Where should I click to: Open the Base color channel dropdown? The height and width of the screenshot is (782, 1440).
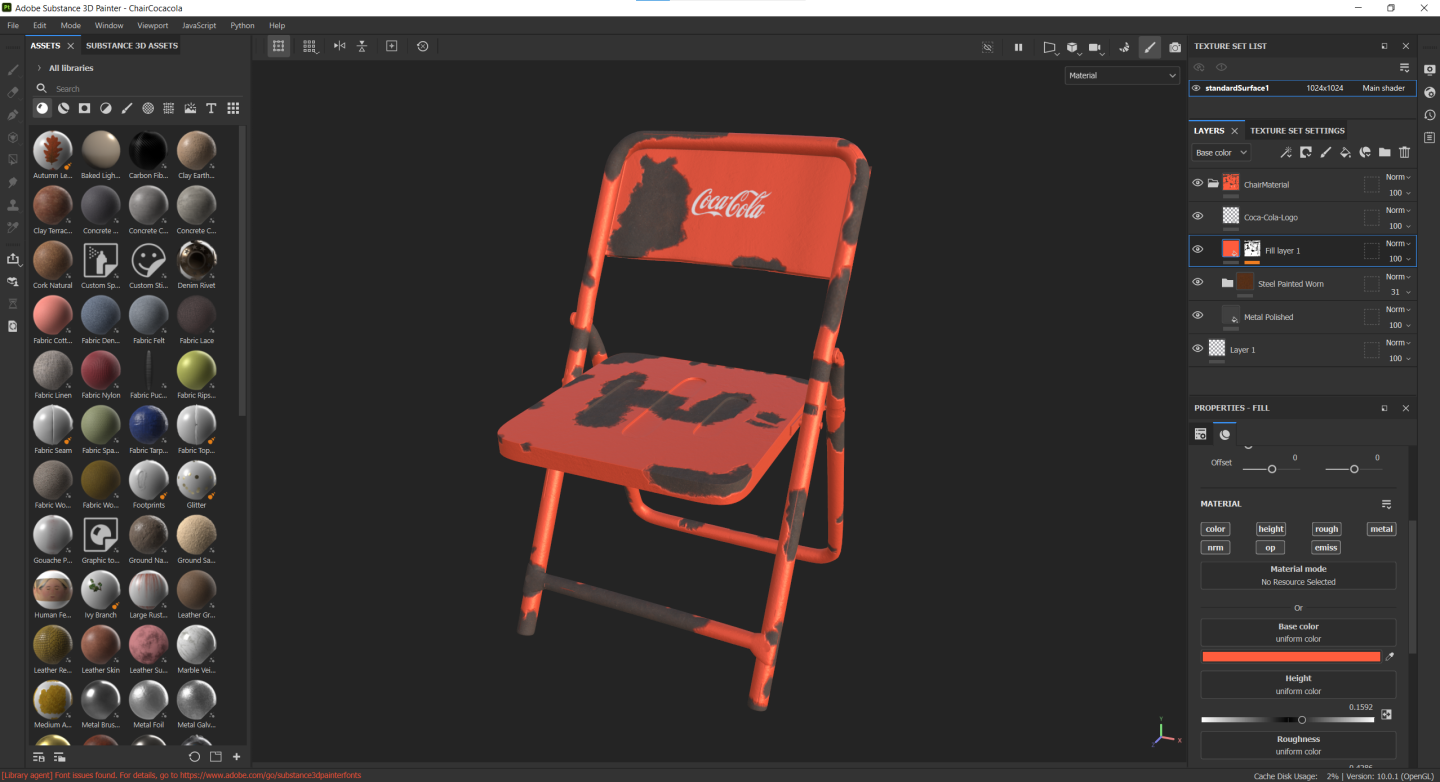(x=1221, y=152)
